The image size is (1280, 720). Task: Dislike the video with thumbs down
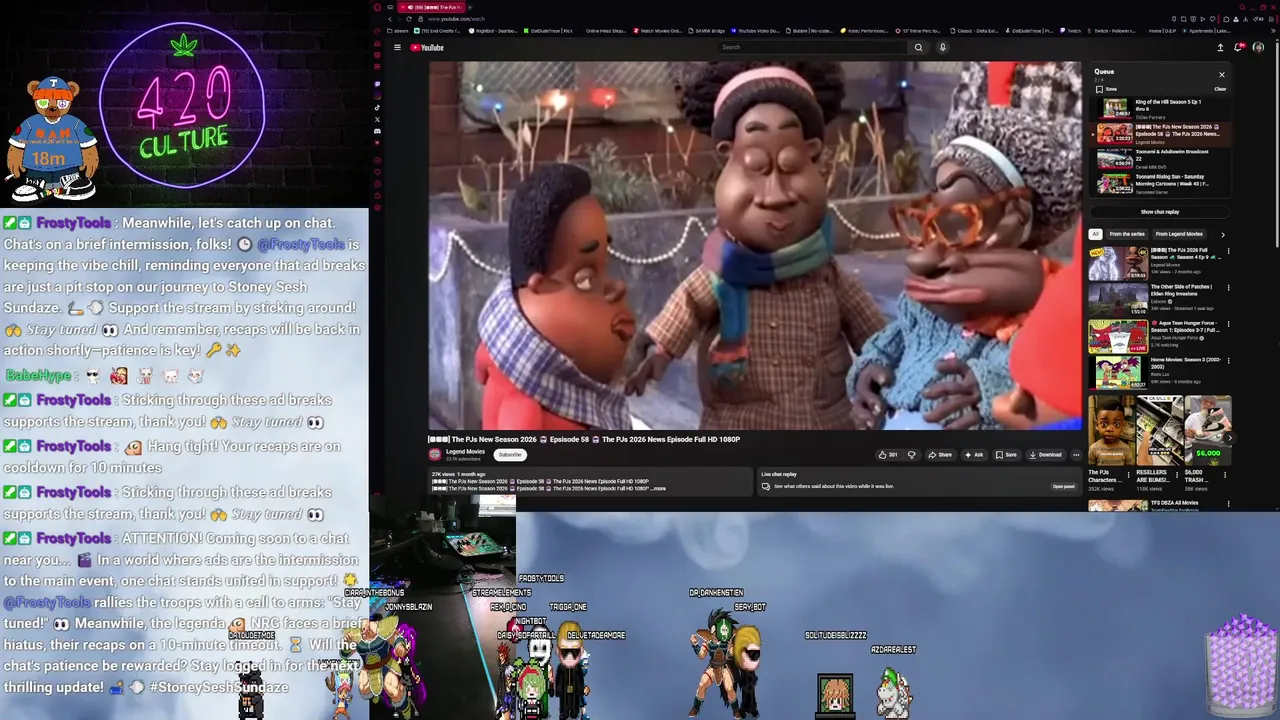[x=911, y=455]
